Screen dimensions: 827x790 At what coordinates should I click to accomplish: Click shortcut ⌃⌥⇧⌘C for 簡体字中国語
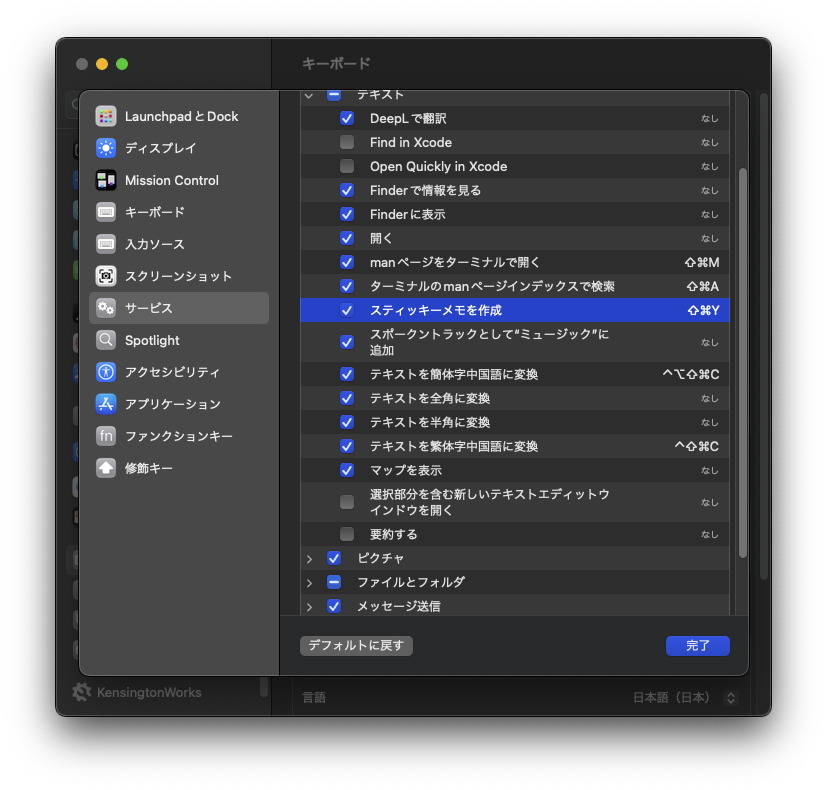691,374
